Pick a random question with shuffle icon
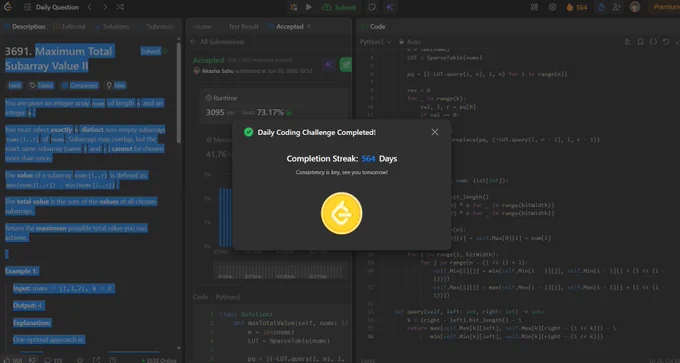680x363 pixels. tap(120, 7)
